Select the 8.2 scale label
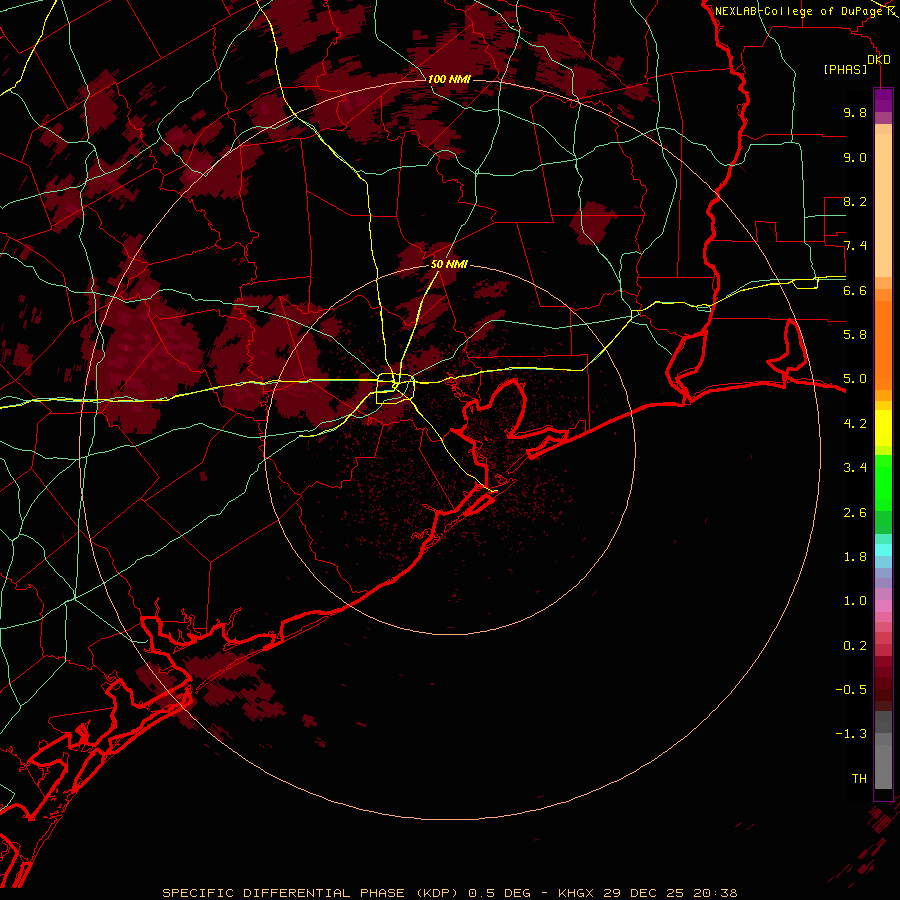This screenshot has height=900, width=900. (855, 201)
